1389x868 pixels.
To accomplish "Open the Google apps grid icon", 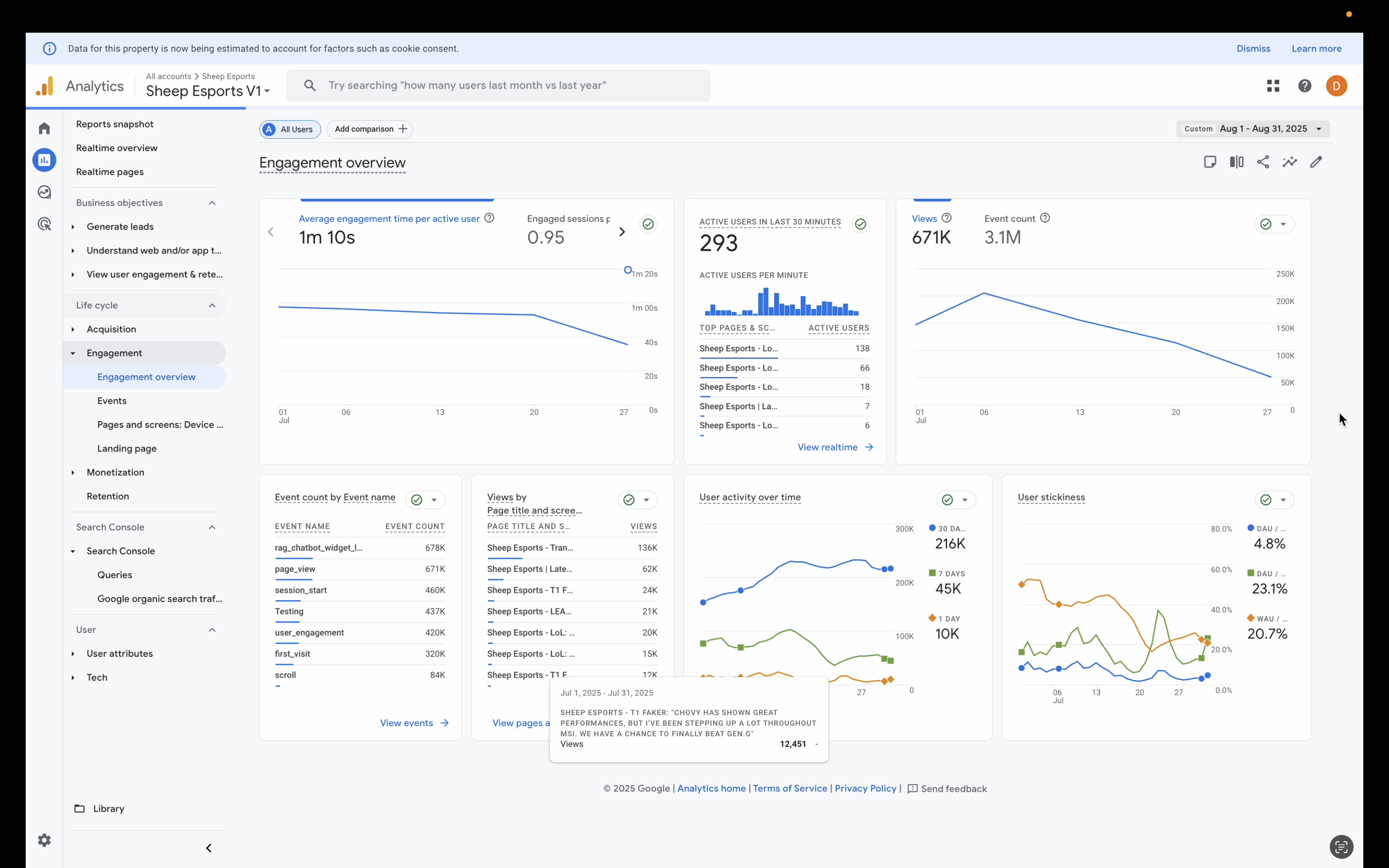I will point(1273,85).
